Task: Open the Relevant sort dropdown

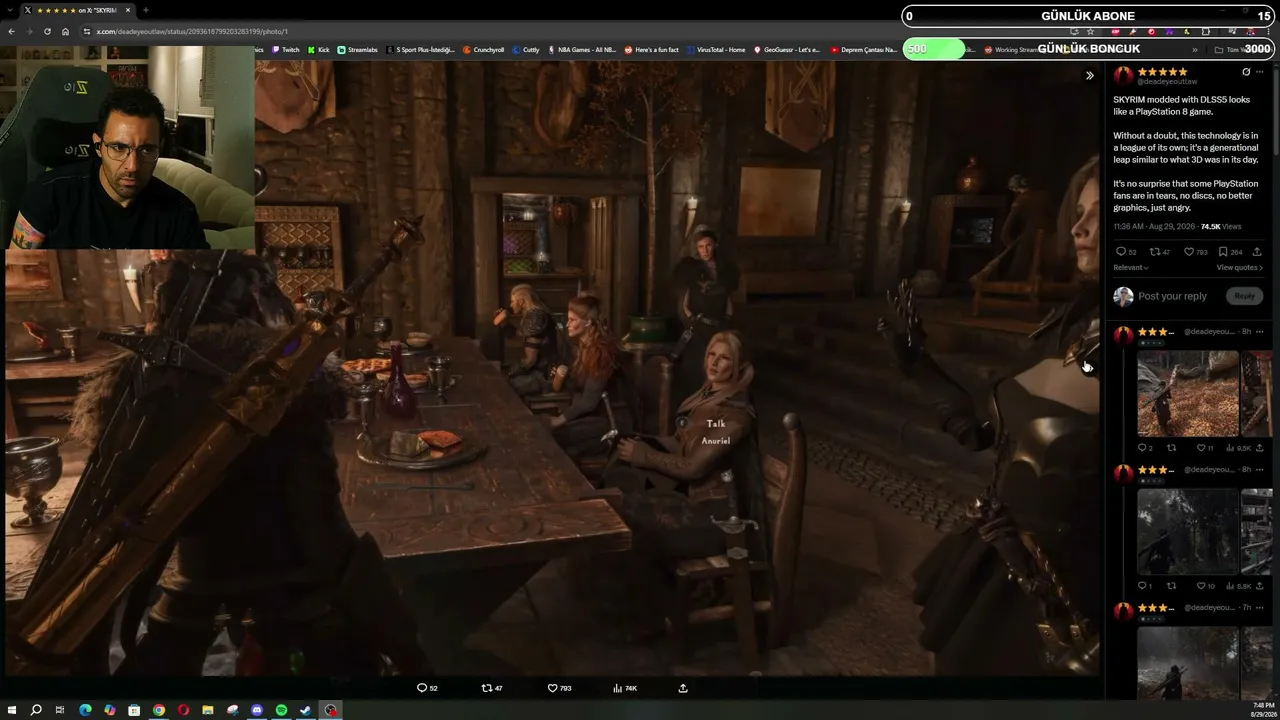Action: (x=1131, y=268)
